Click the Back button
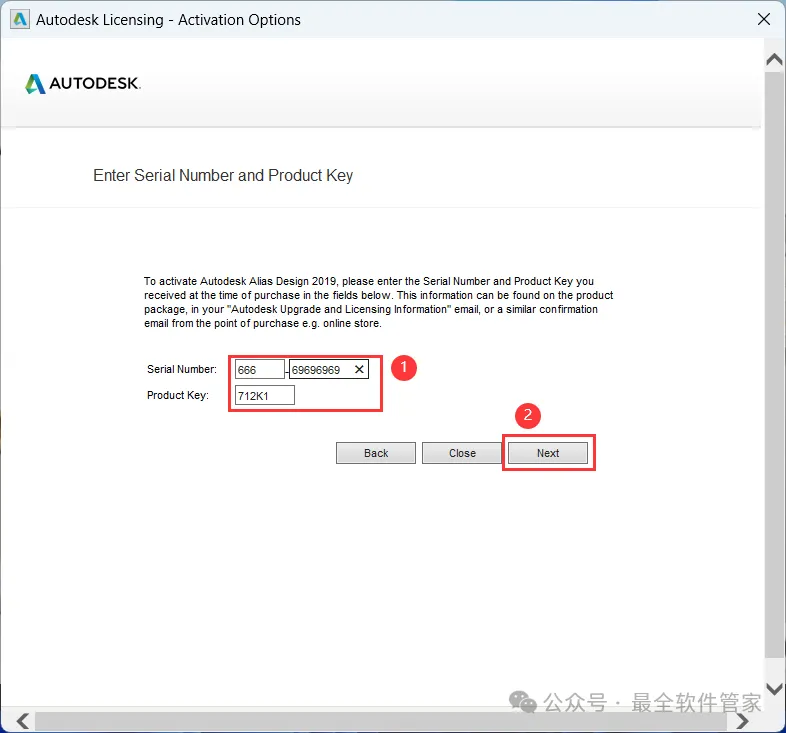The width and height of the screenshot is (786, 733). point(375,453)
